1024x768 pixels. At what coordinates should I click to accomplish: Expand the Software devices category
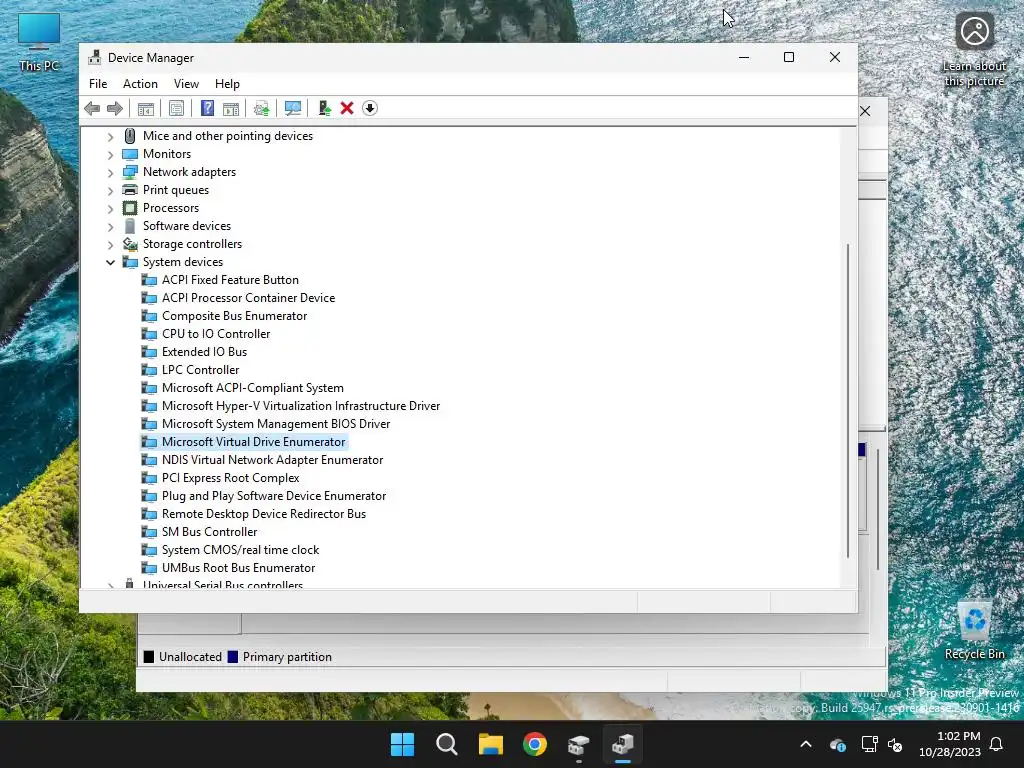(110, 227)
